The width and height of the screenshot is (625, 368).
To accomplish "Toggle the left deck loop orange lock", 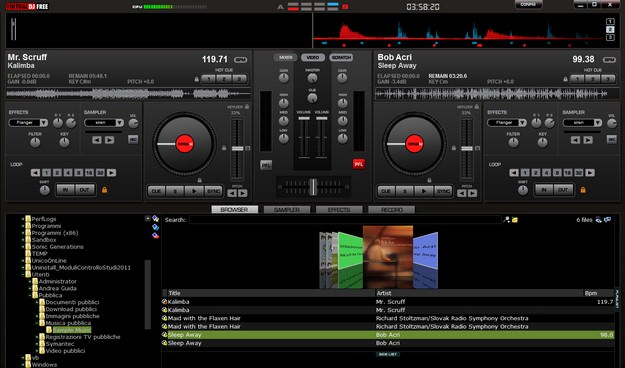I will (x=104, y=190).
